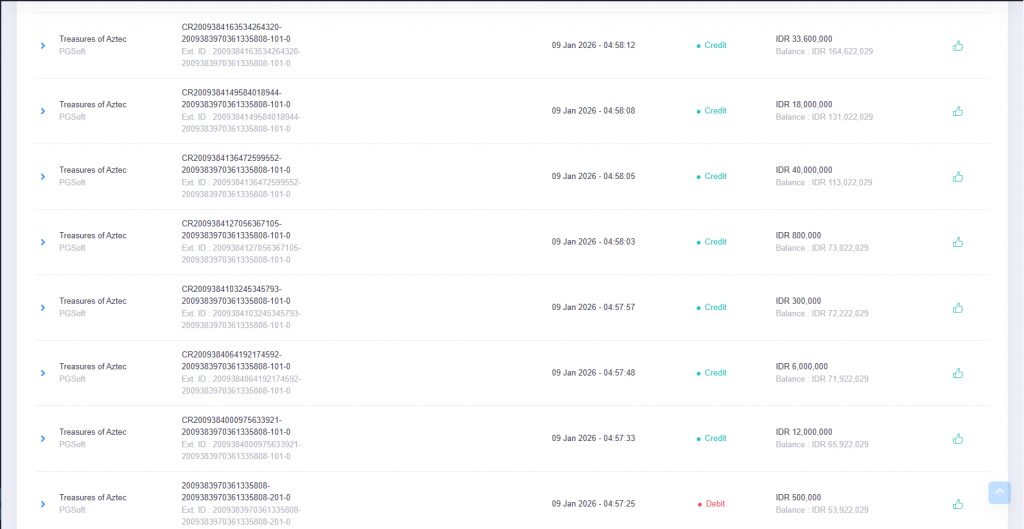This screenshot has width=1024, height=529.
Task: Click thumbs-up icon for IDR 800,000 credit
Action: tap(958, 242)
